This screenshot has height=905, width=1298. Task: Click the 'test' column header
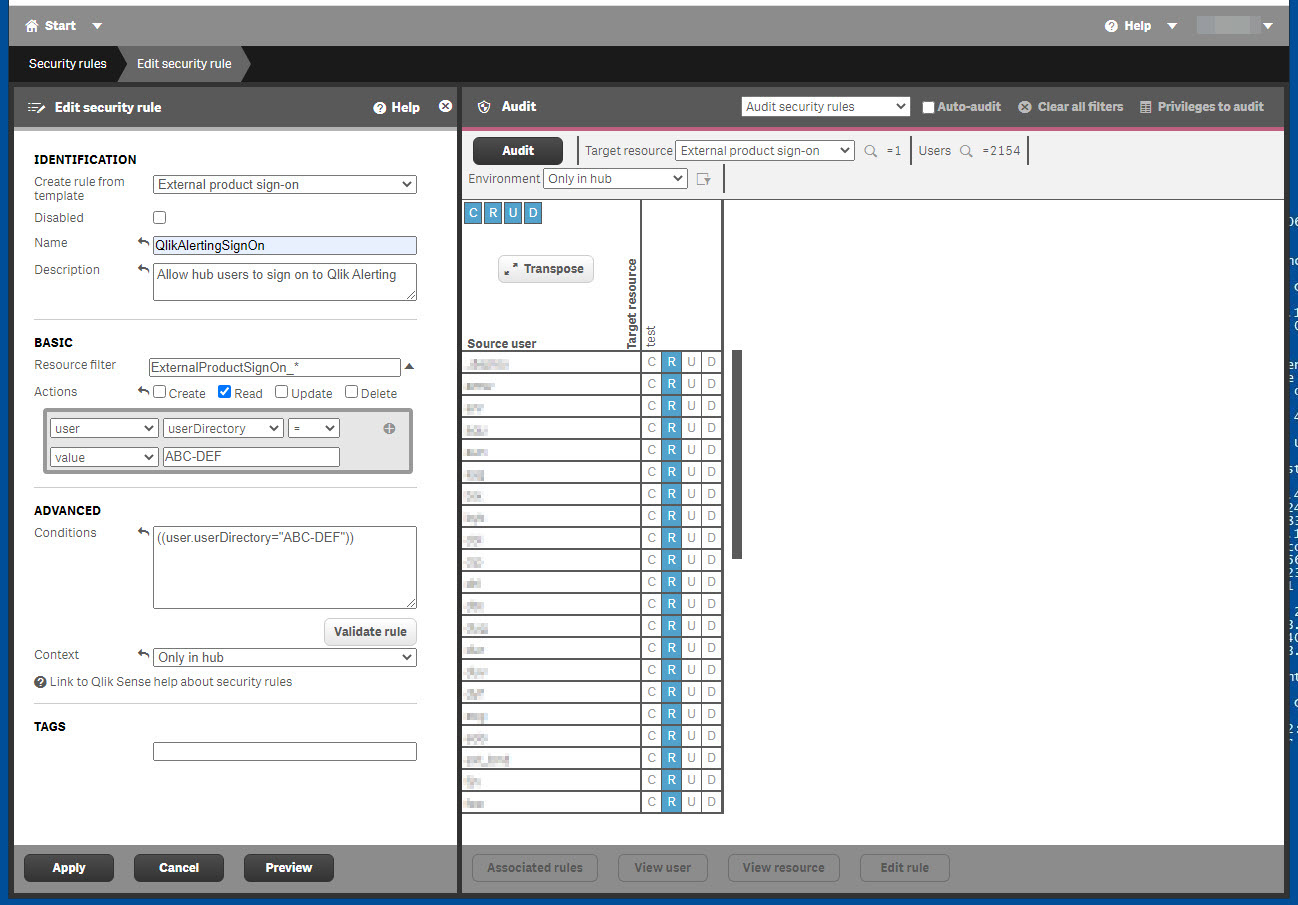[651, 336]
